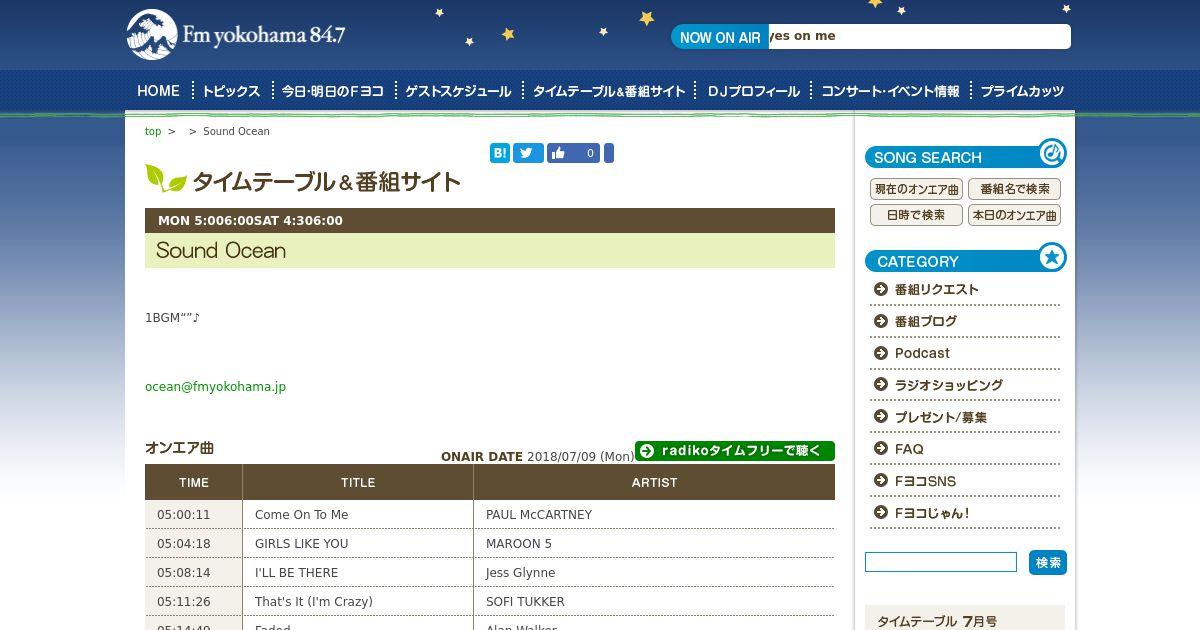Open プレゼント/募集 category link
Image resolution: width=1200 pixels, height=630 pixels.
pyautogui.click(x=941, y=417)
